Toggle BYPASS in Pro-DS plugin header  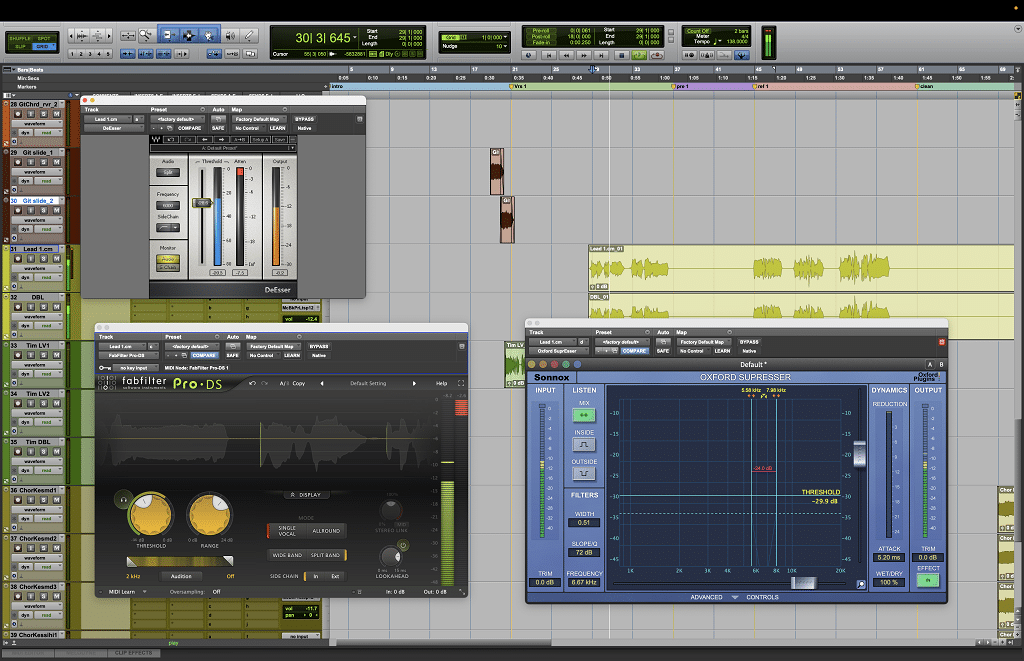click(319, 346)
